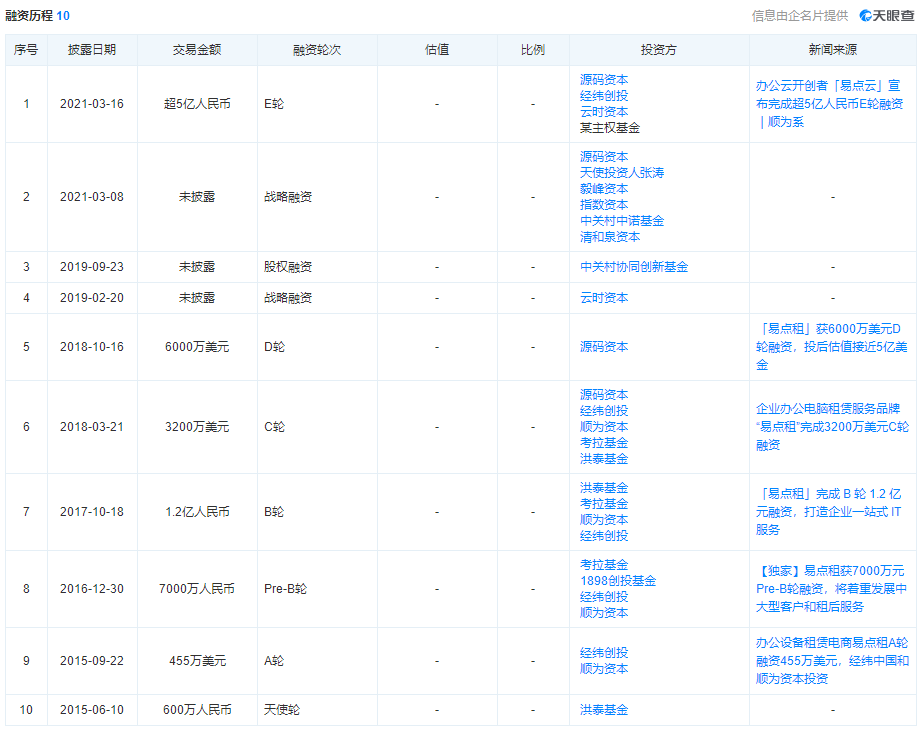Select the 600万人民币 amount cell
Viewport: 923px width, 732px height.
tap(197, 710)
